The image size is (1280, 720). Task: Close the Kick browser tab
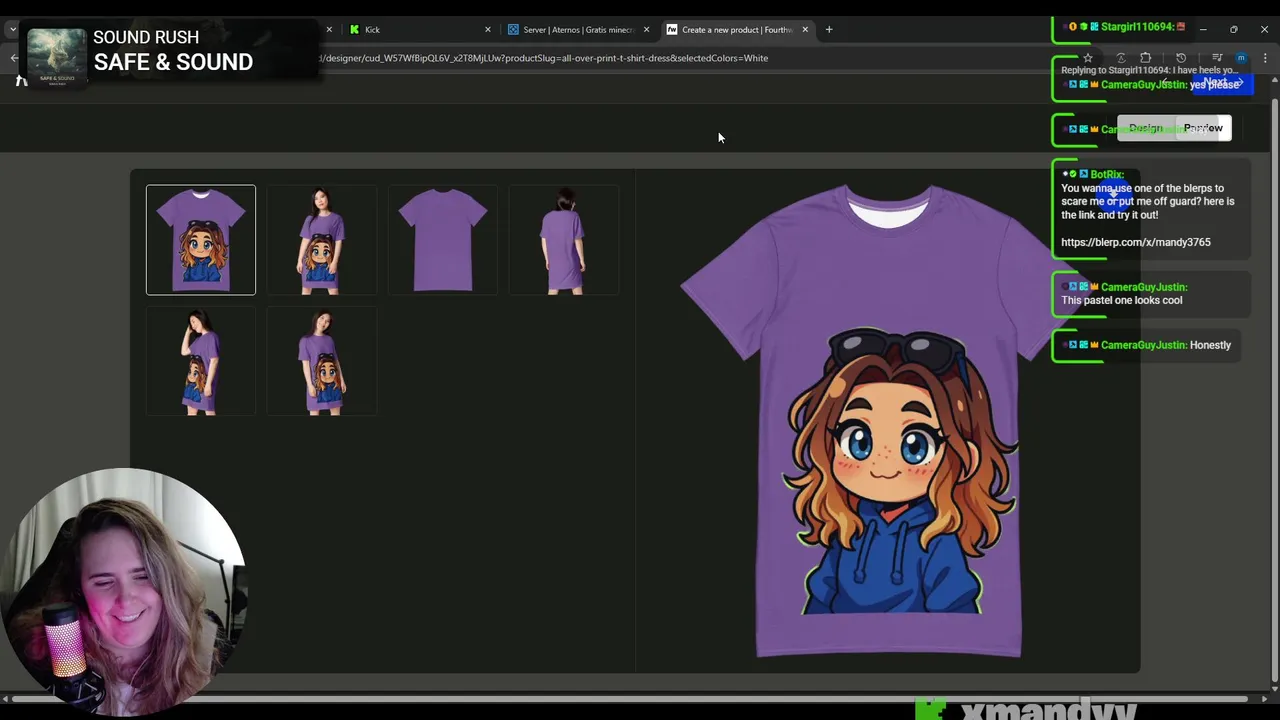(x=488, y=29)
